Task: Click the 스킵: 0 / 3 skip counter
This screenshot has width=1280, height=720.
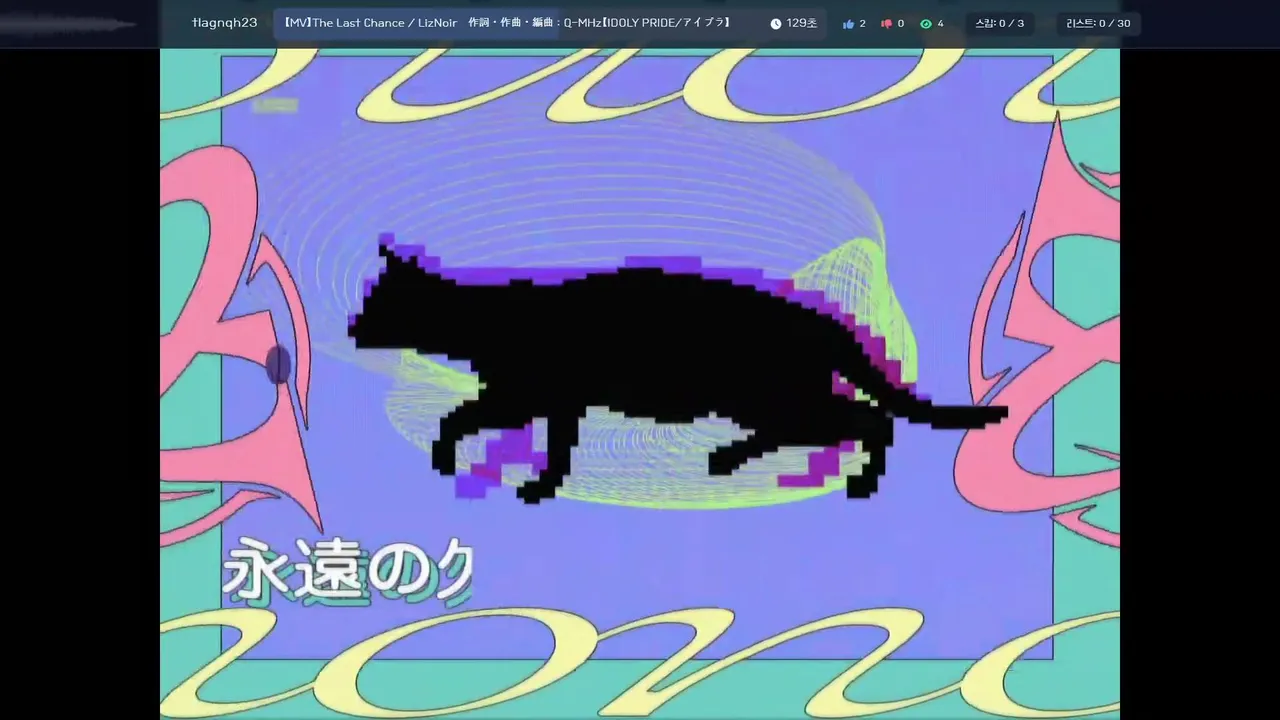Action: 999,23
